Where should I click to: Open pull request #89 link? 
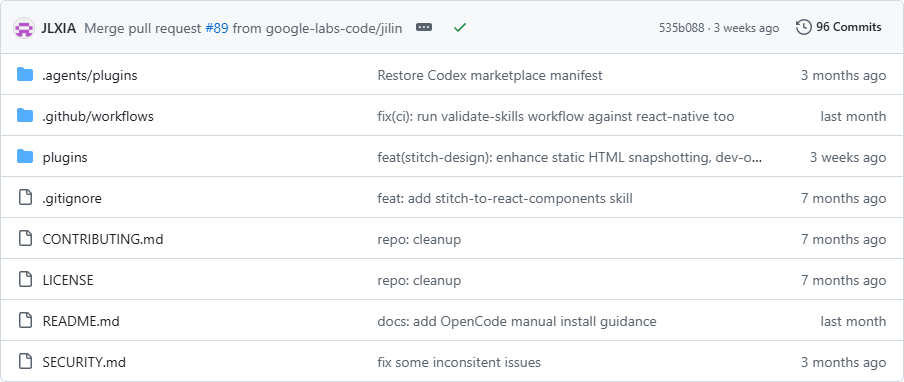tap(217, 28)
